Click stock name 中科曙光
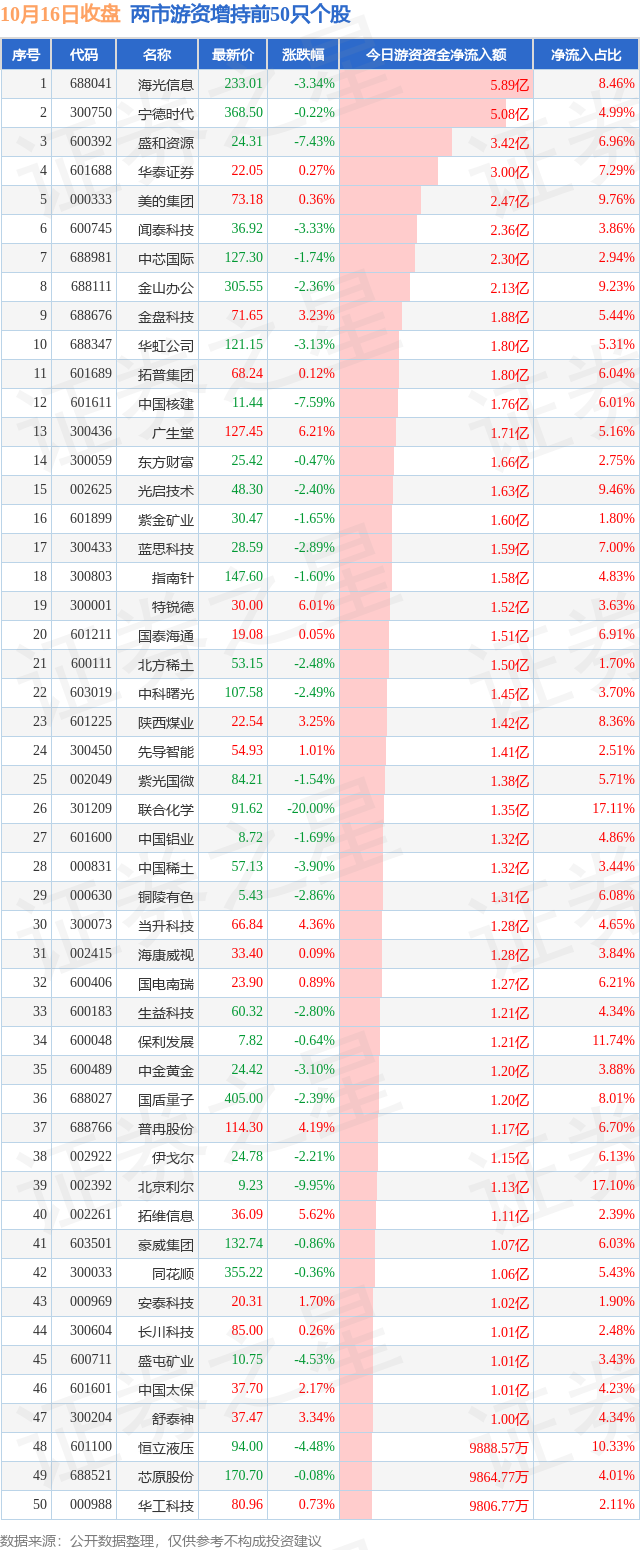This screenshot has height=1550, width=640. (166, 693)
